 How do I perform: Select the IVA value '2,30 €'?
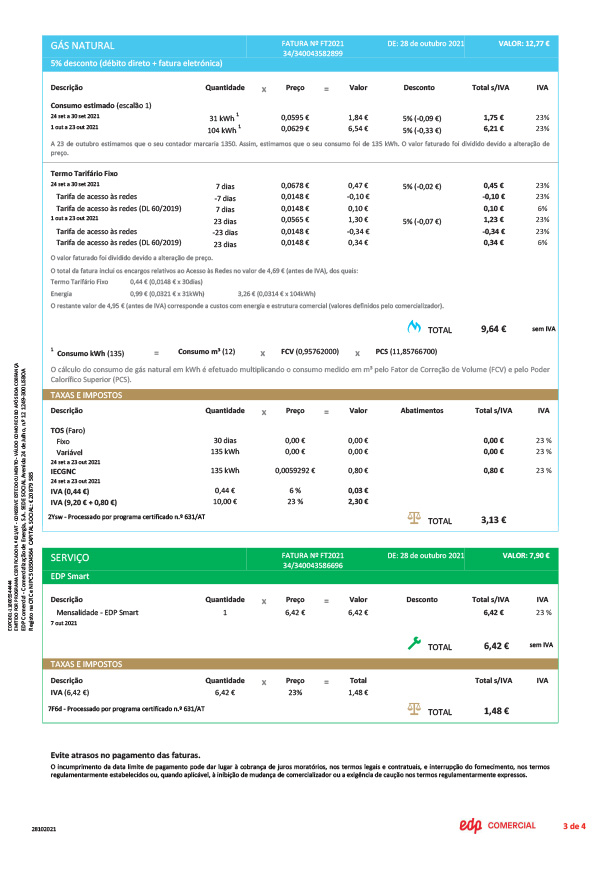[x=358, y=502]
